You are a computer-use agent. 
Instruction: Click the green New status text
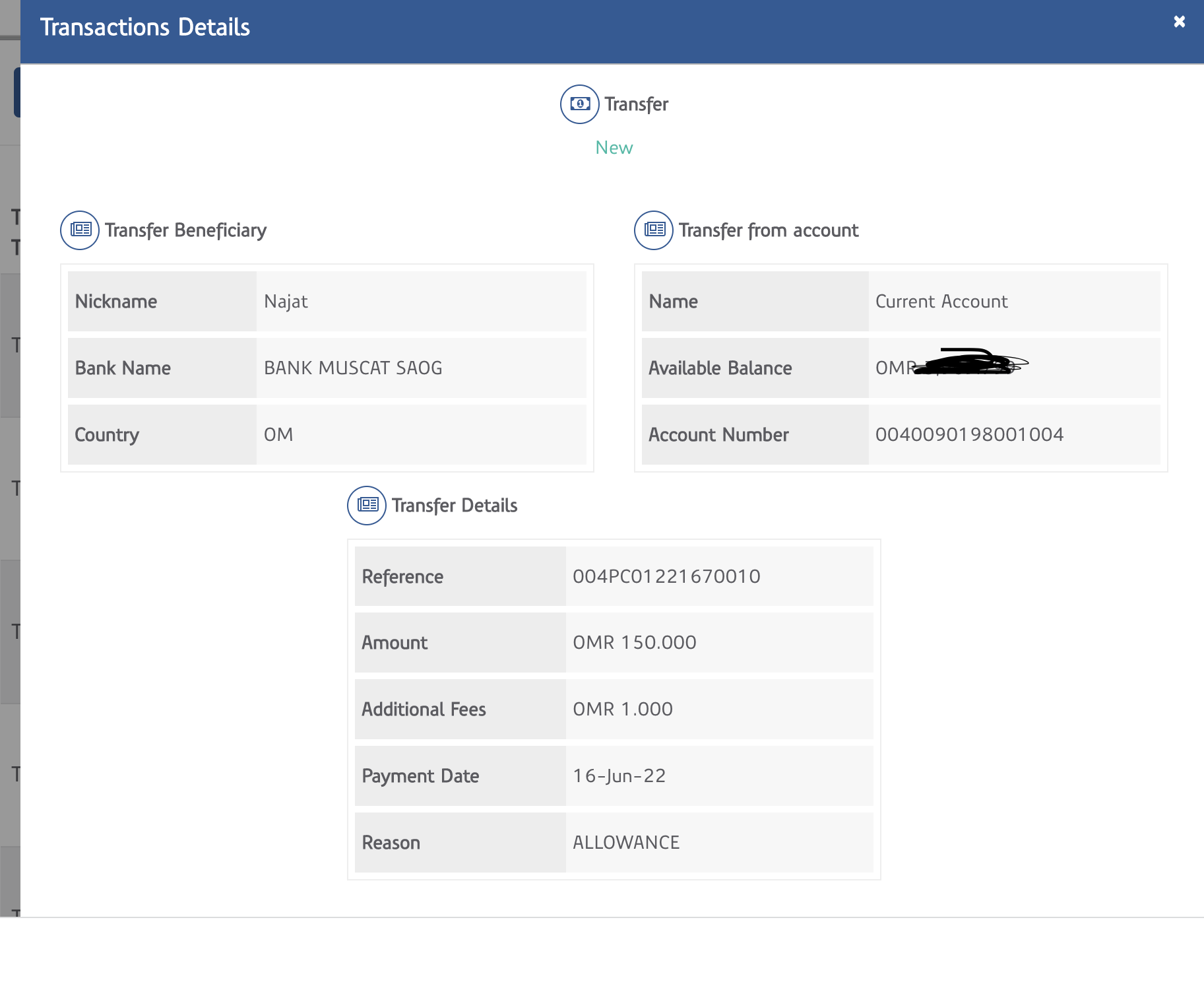[614, 148]
